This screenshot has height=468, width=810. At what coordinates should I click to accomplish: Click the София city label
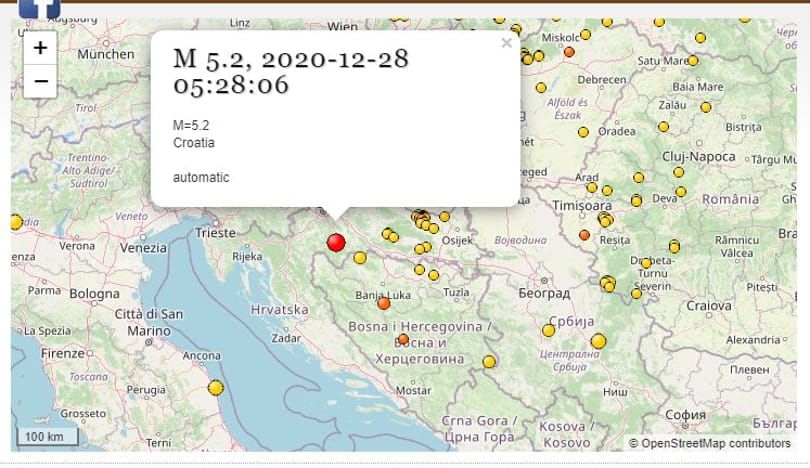(685, 415)
